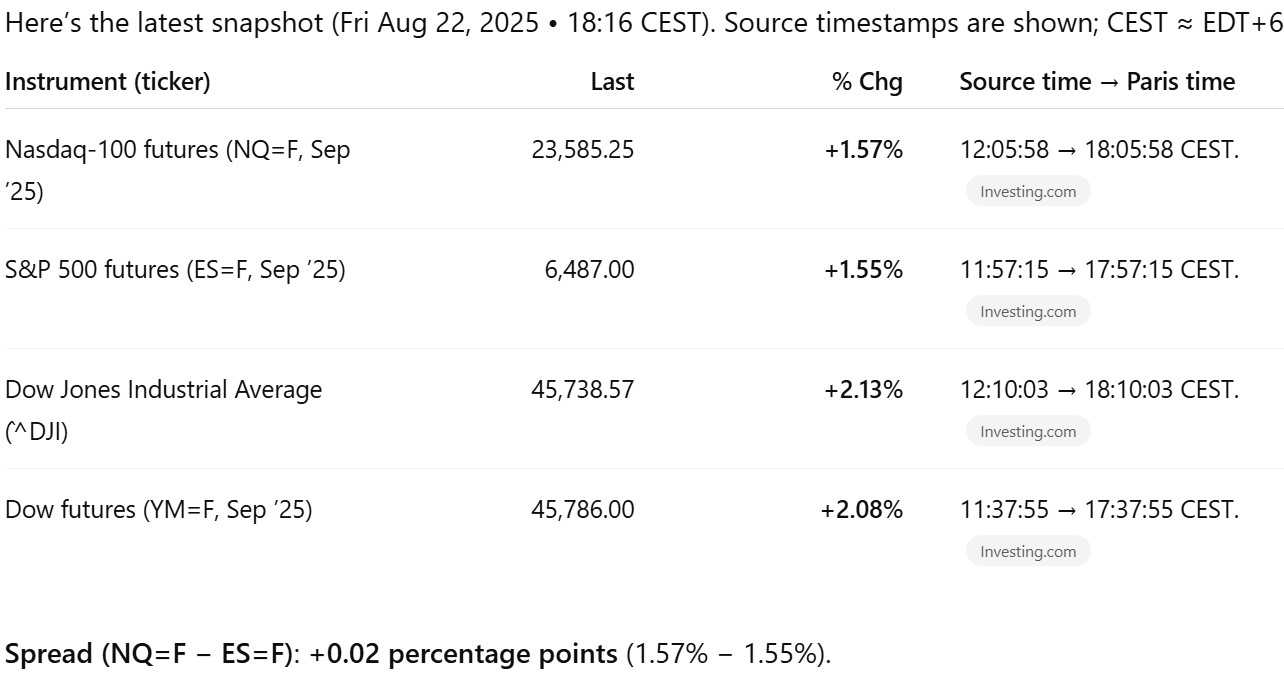Click the +2.08% change value
Viewport: 1284px width, 682px height.
(862, 510)
